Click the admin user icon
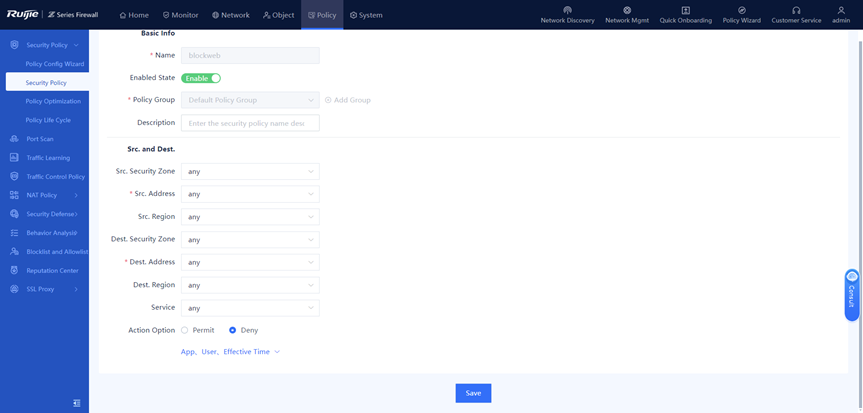The width and height of the screenshot is (863, 413). (x=841, y=10)
